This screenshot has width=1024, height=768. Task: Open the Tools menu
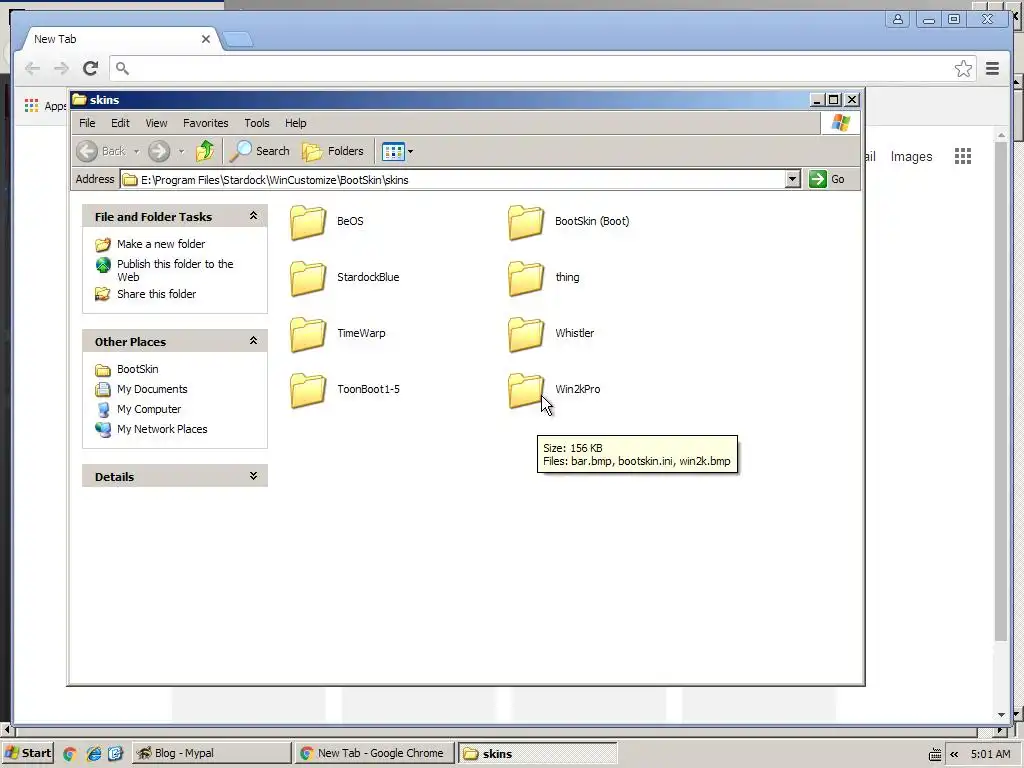pos(257,123)
